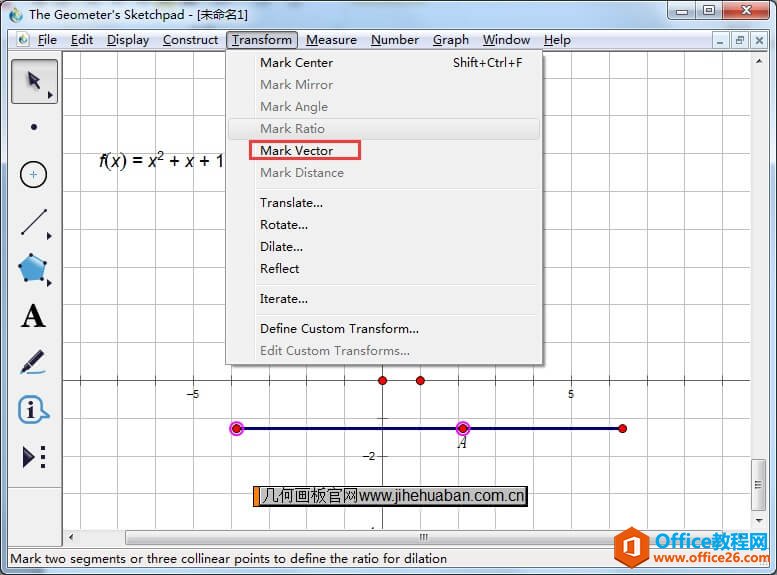Click the vertical scrollbar thumb
Viewport: 777px width, 575px height.
[758, 485]
